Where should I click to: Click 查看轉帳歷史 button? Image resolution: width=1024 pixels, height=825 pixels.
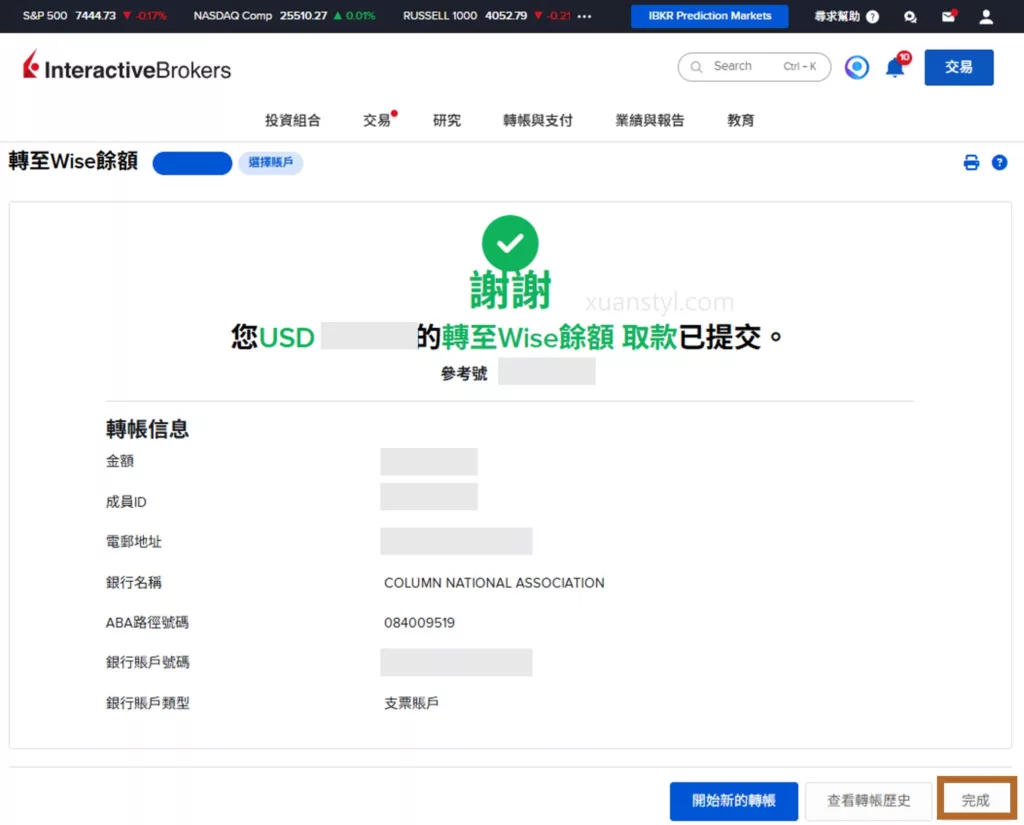pos(868,800)
